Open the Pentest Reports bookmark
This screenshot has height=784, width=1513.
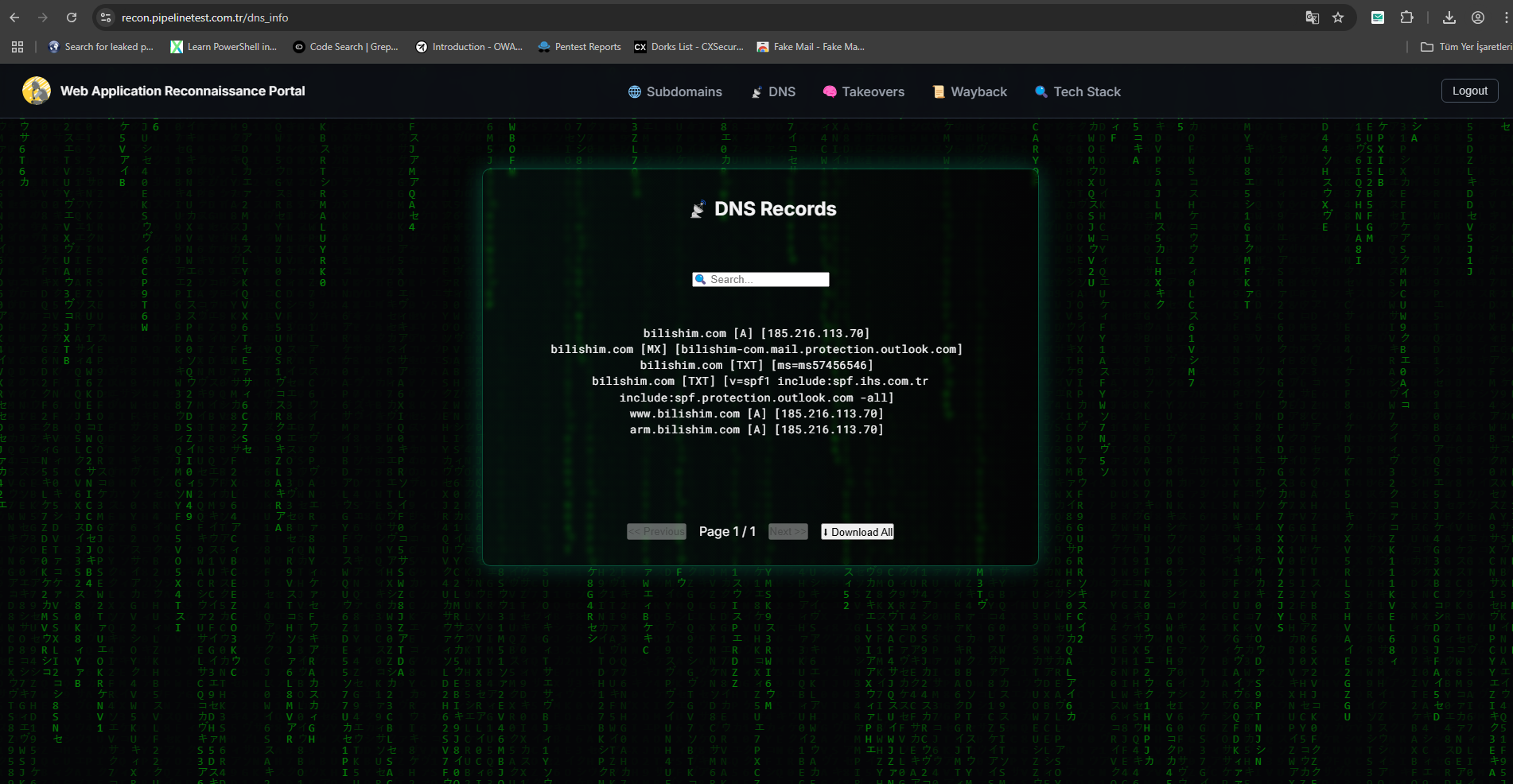click(x=580, y=47)
